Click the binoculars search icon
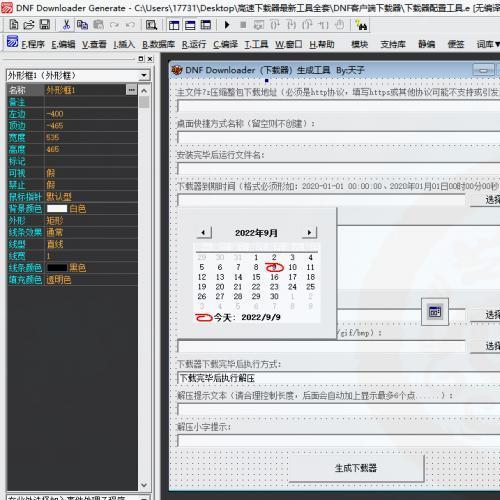Screen dimensions: 500x500 (361, 25)
